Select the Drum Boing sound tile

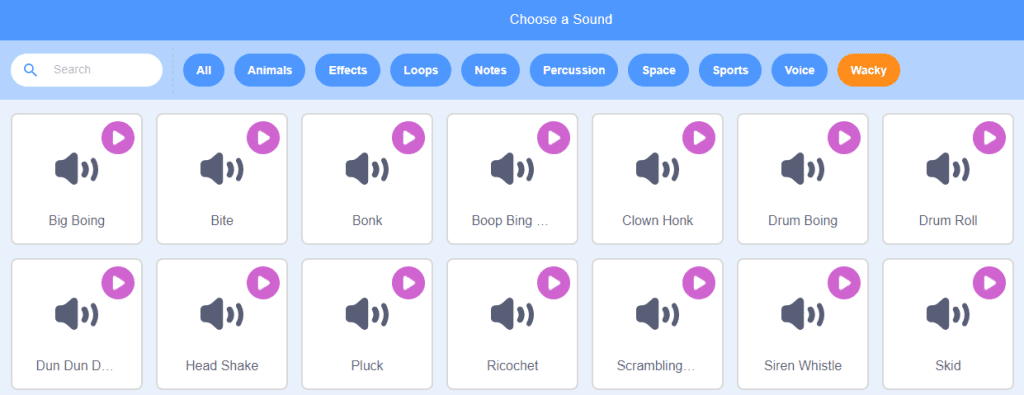click(x=803, y=179)
